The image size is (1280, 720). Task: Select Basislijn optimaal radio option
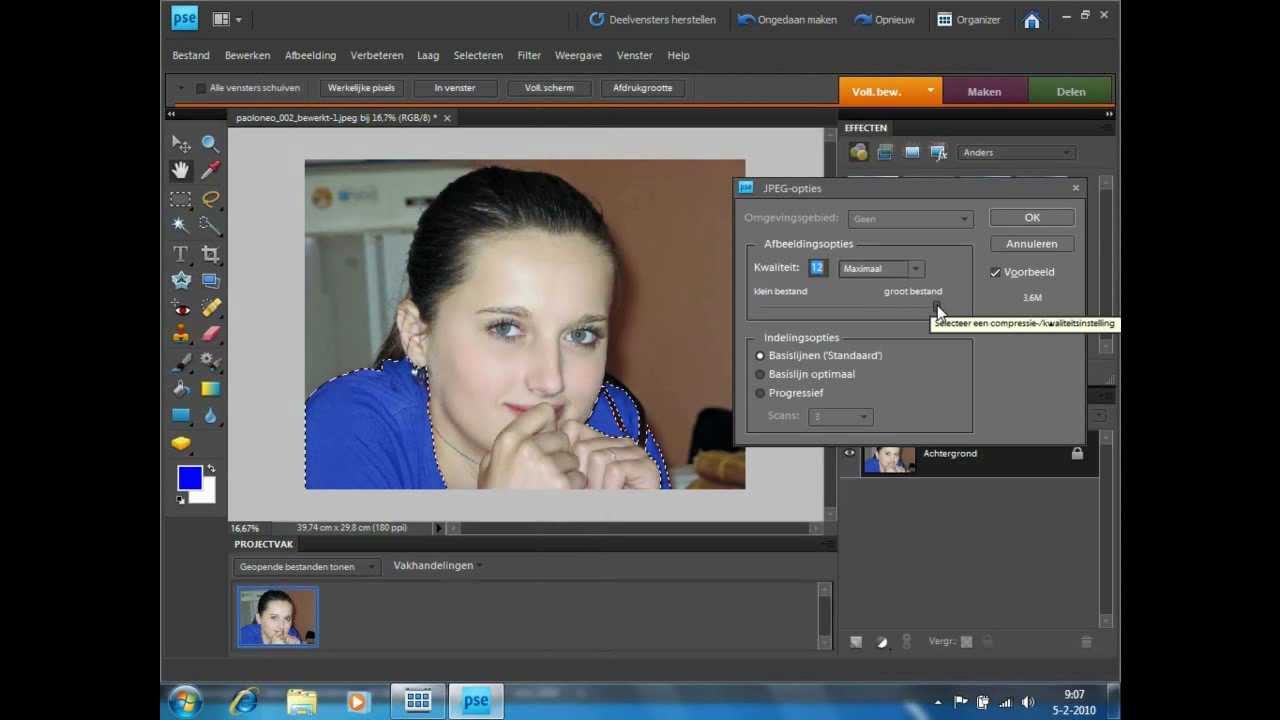tap(760, 374)
